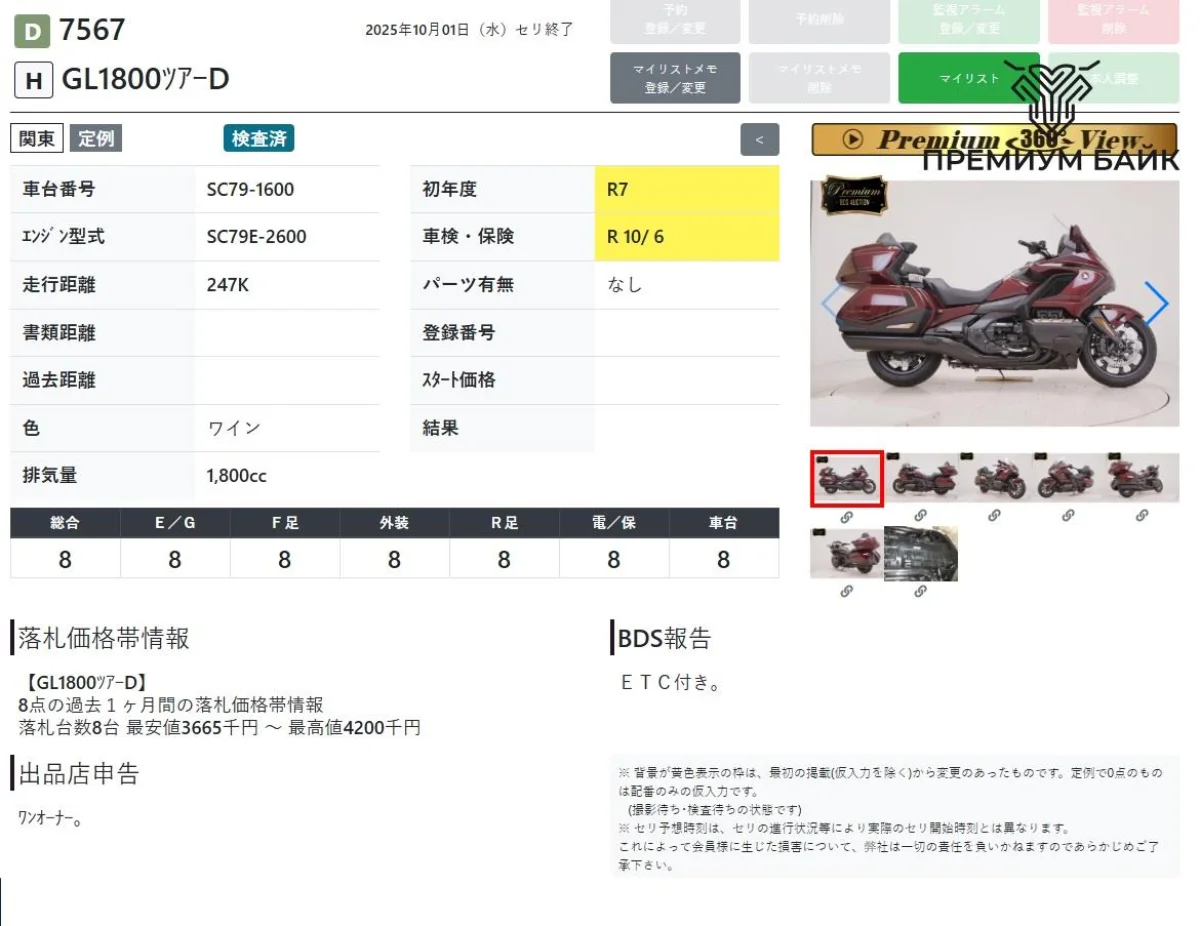
Task: Click the Premium BDS Auction badge on photo
Action: (854, 196)
